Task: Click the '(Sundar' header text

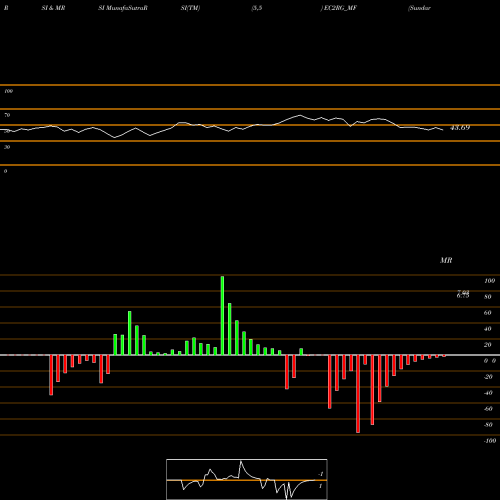Action: tap(419, 8)
